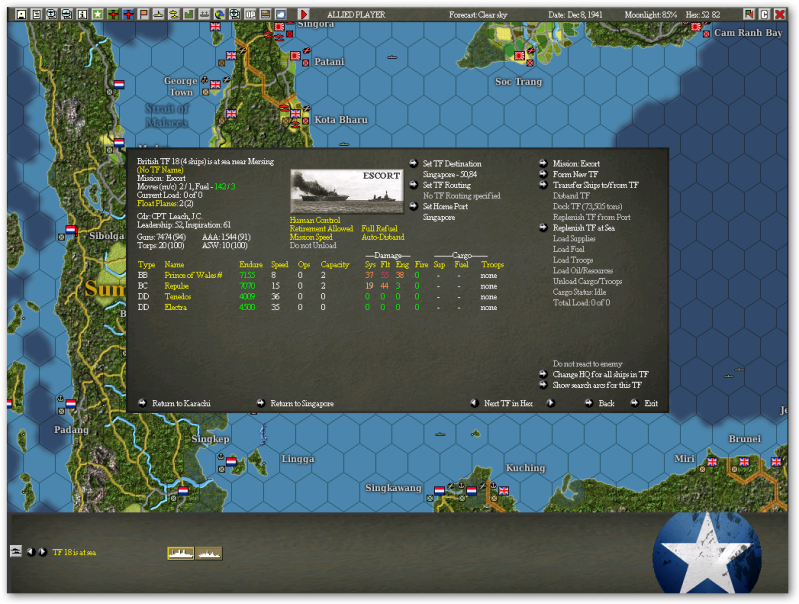This screenshot has width=799, height=604.
Task: Click arrow next to 'Replenish TF at Sea'
Action: 543,227
